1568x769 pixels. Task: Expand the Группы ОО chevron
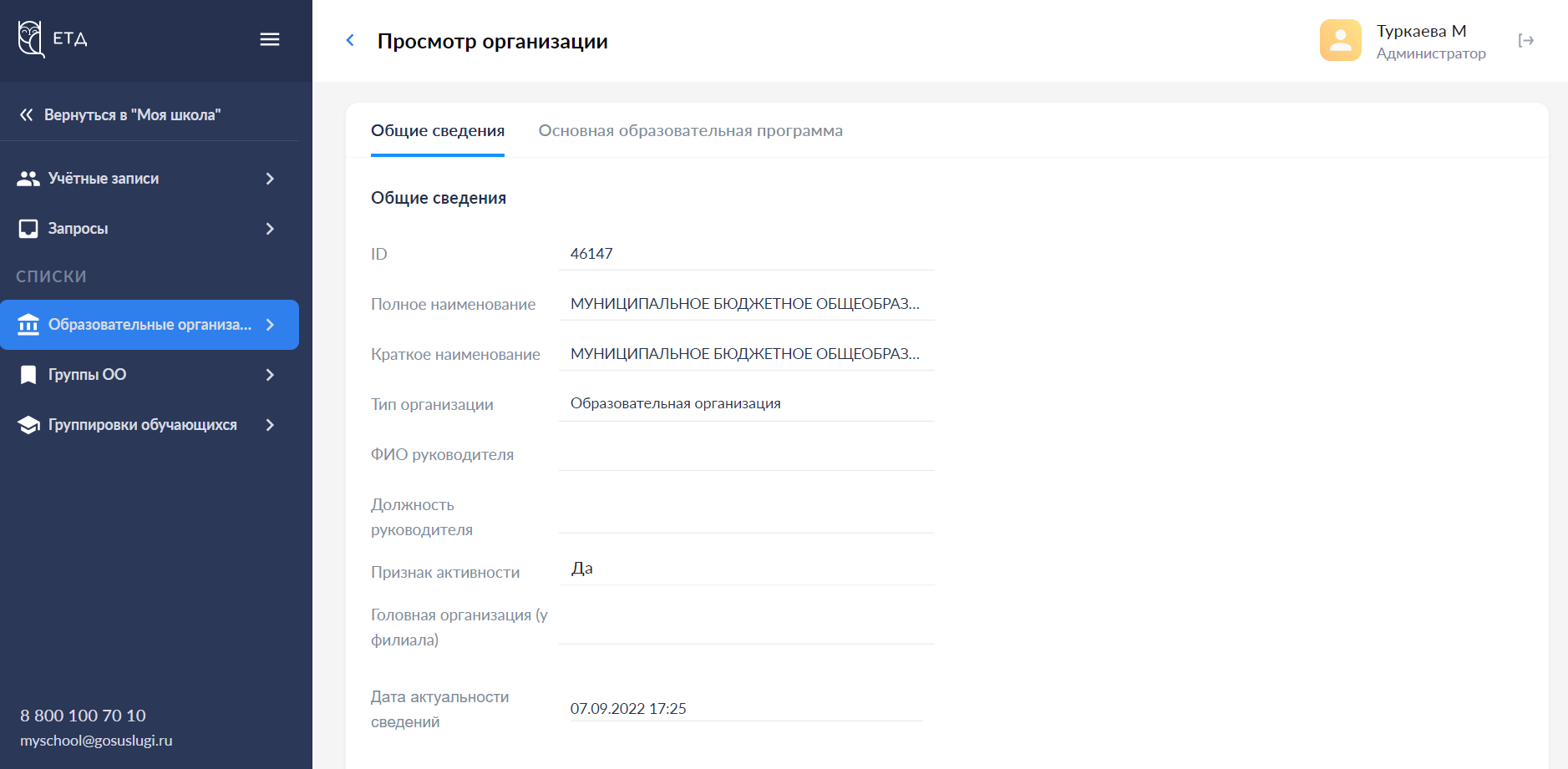pyautogui.click(x=270, y=375)
